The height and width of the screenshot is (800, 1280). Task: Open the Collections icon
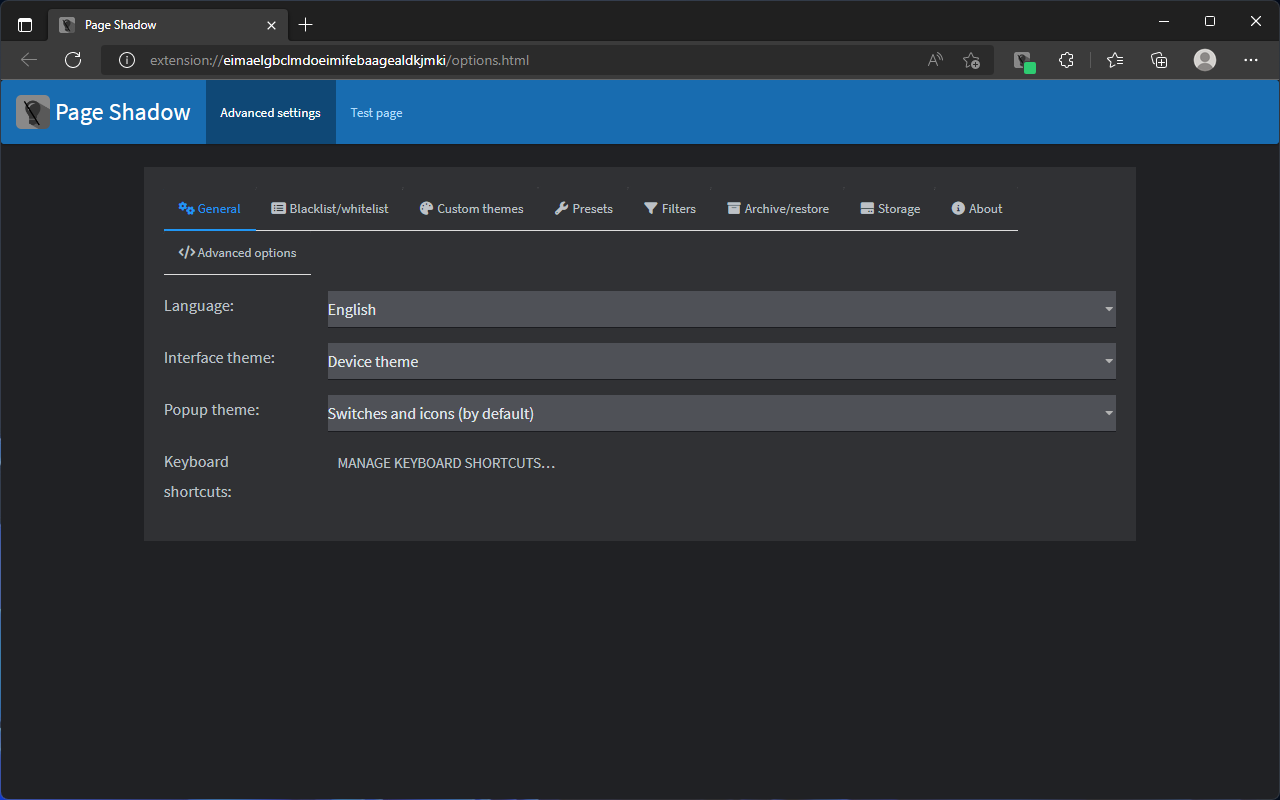pyautogui.click(x=1159, y=60)
